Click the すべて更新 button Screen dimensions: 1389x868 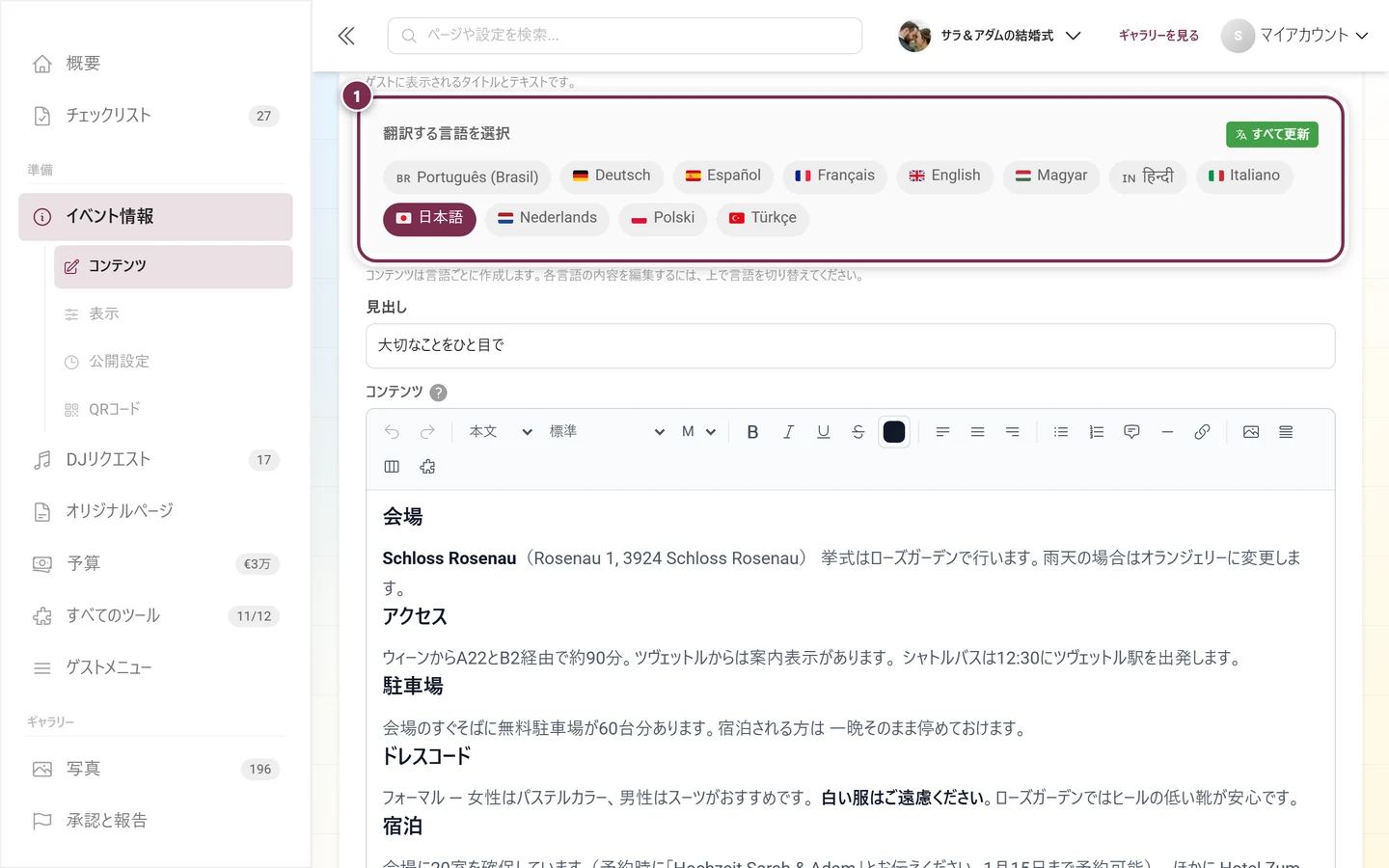1272,134
